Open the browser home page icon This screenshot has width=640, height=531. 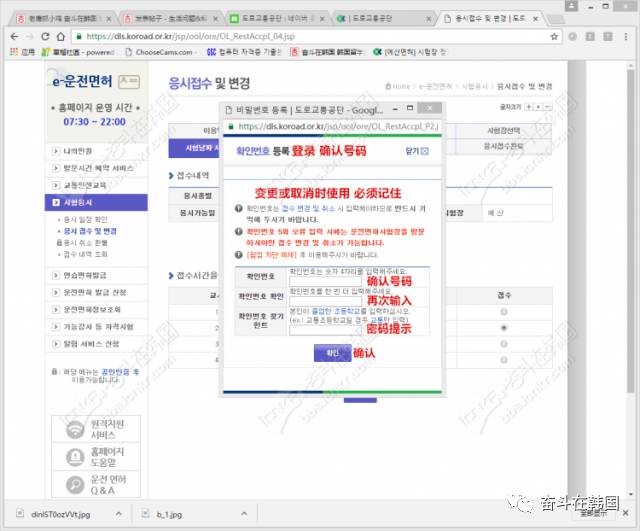coord(61,37)
